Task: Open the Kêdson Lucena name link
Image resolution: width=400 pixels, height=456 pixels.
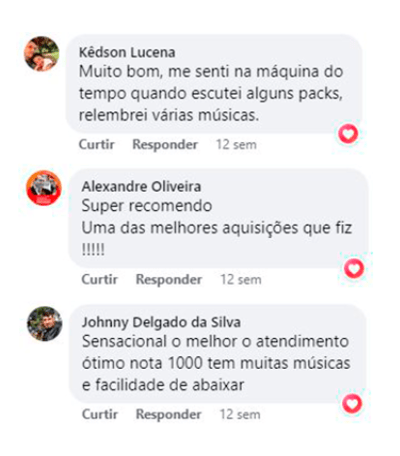Action: pyautogui.click(x=127, y=52)
